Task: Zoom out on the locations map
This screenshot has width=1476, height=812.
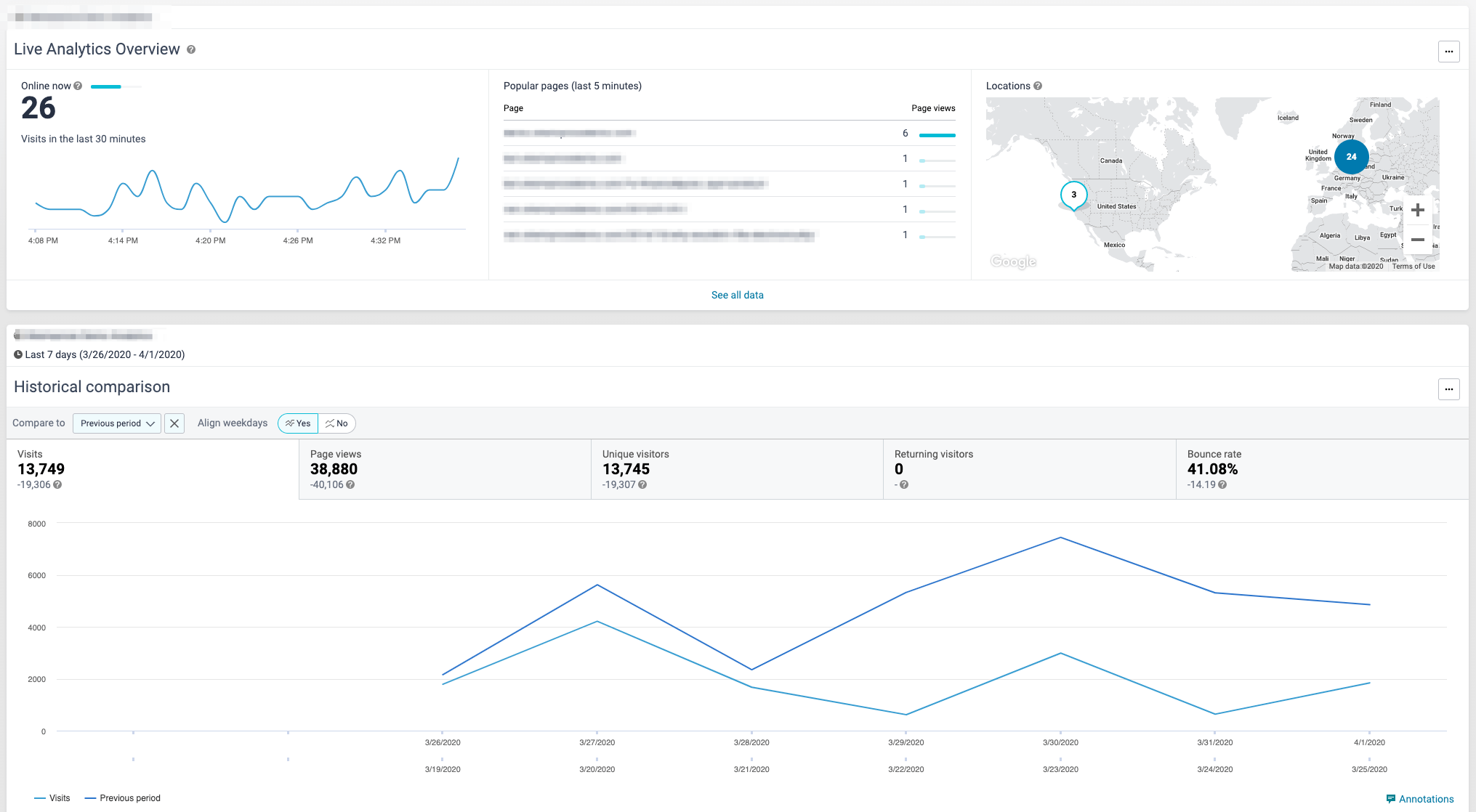Action: (x=1417, y=240)
